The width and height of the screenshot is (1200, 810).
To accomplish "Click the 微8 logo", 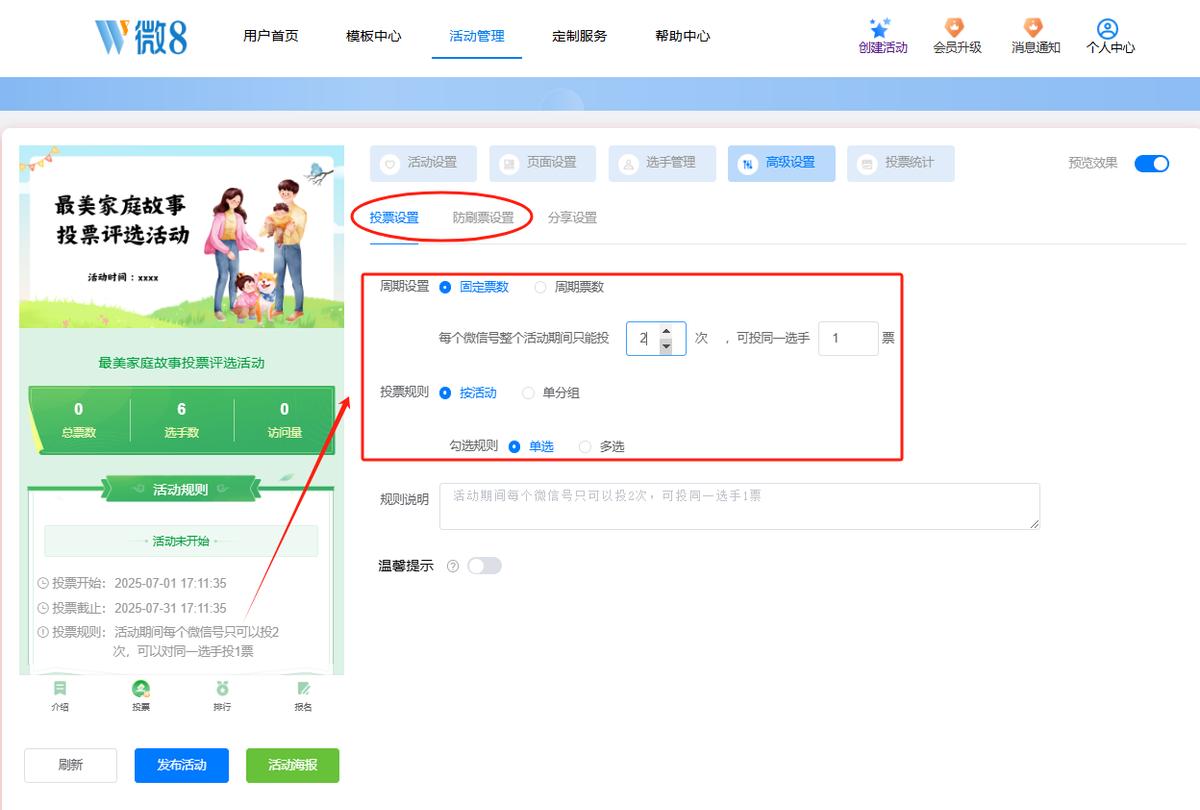I will pyautogui.click(x=141, y=36).
